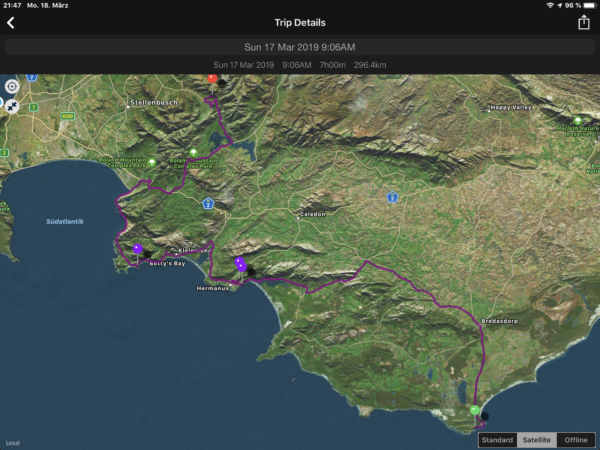600x450 pixels.
Task: Switch map to Offline view
Action: point(576,440)
